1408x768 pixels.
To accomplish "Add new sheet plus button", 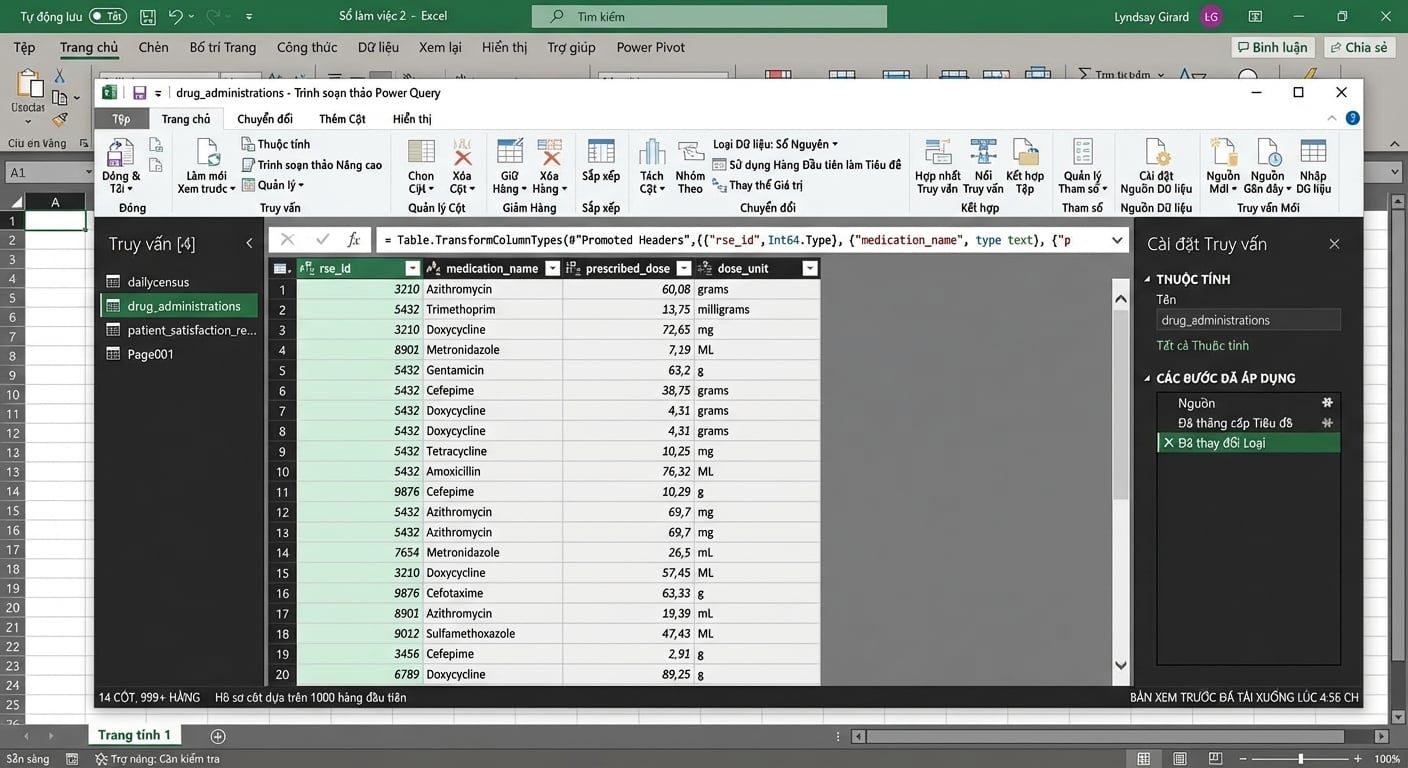I will pos(218,736).
